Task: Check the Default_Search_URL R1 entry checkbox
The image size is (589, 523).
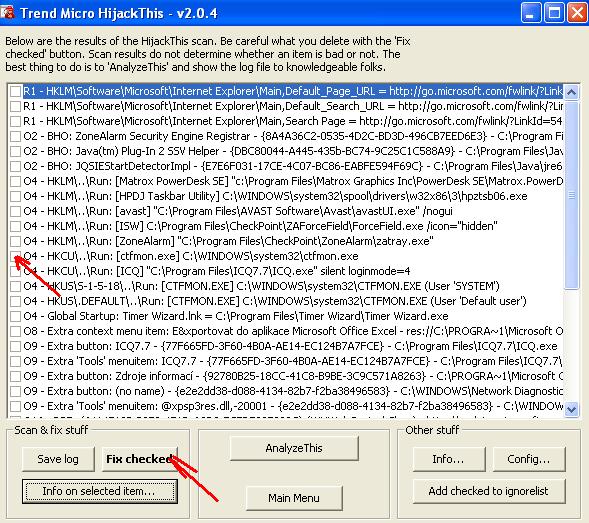Action: (15, 106)
